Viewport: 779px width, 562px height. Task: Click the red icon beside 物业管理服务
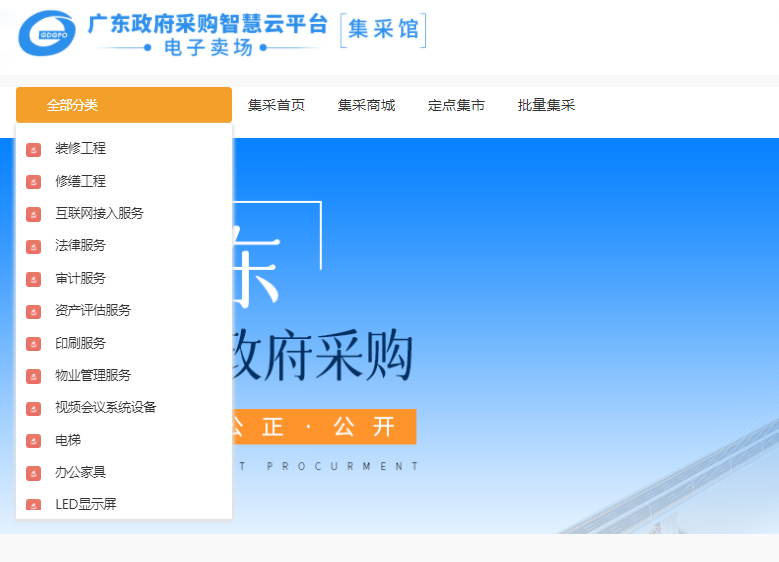pos(33,376)
